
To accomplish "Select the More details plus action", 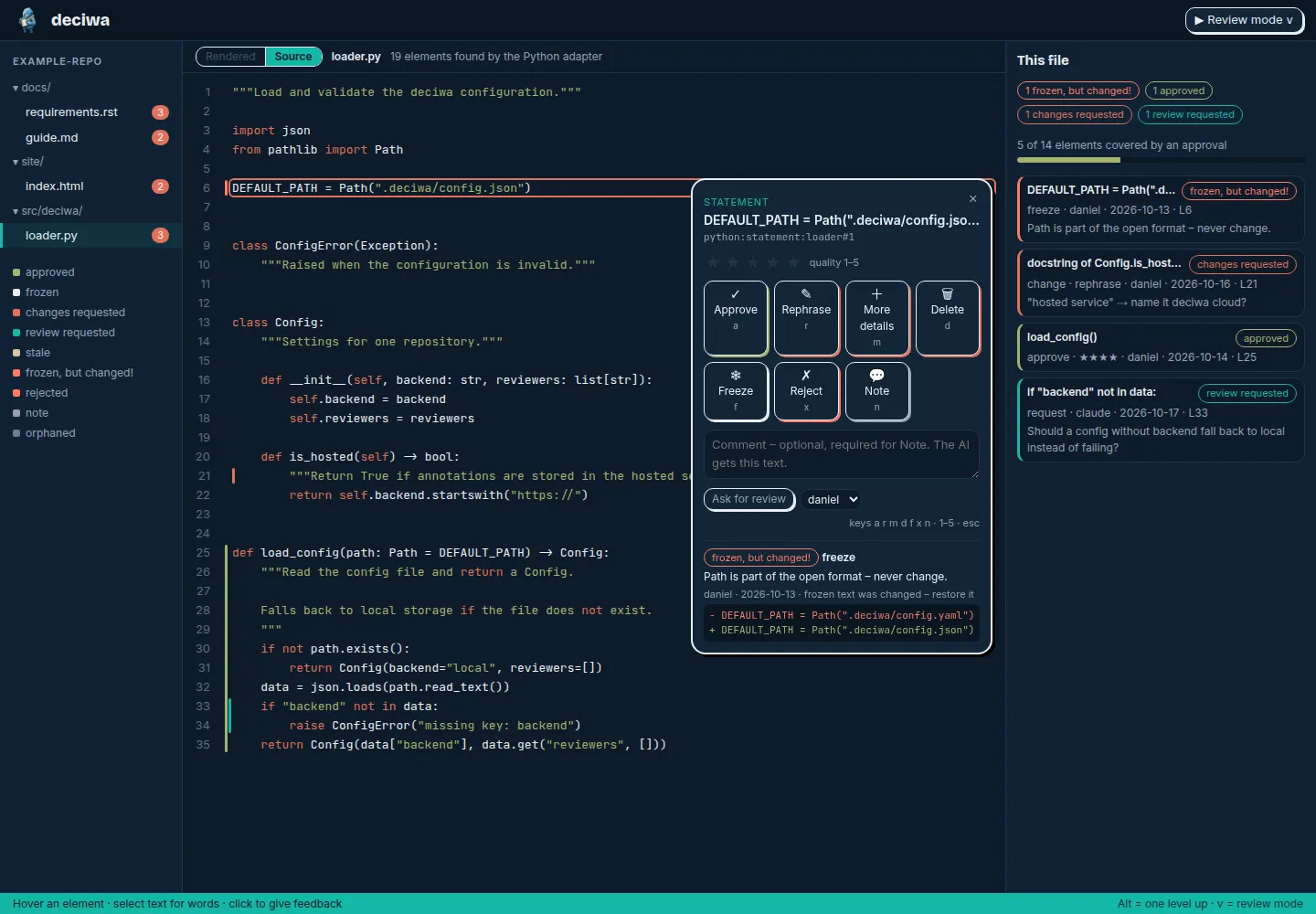I will pyautogui.click(x=876, y=317).
